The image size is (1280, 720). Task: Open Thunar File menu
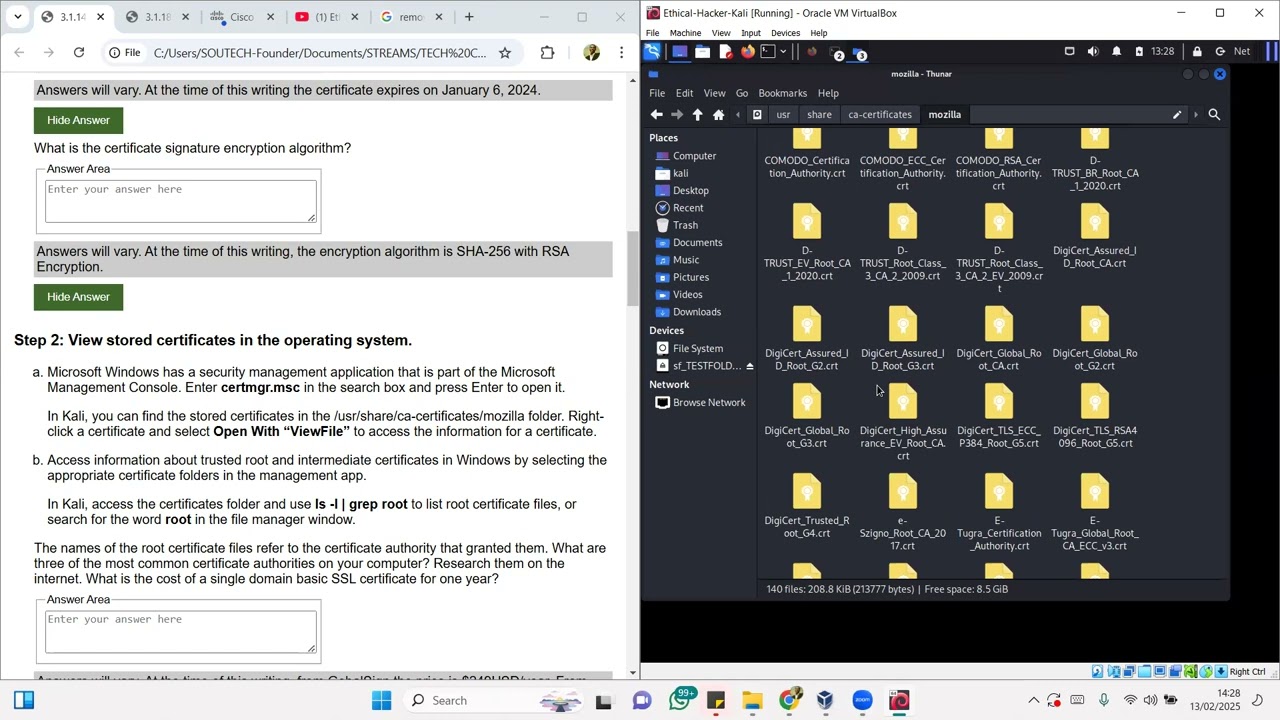click(657, 93)
